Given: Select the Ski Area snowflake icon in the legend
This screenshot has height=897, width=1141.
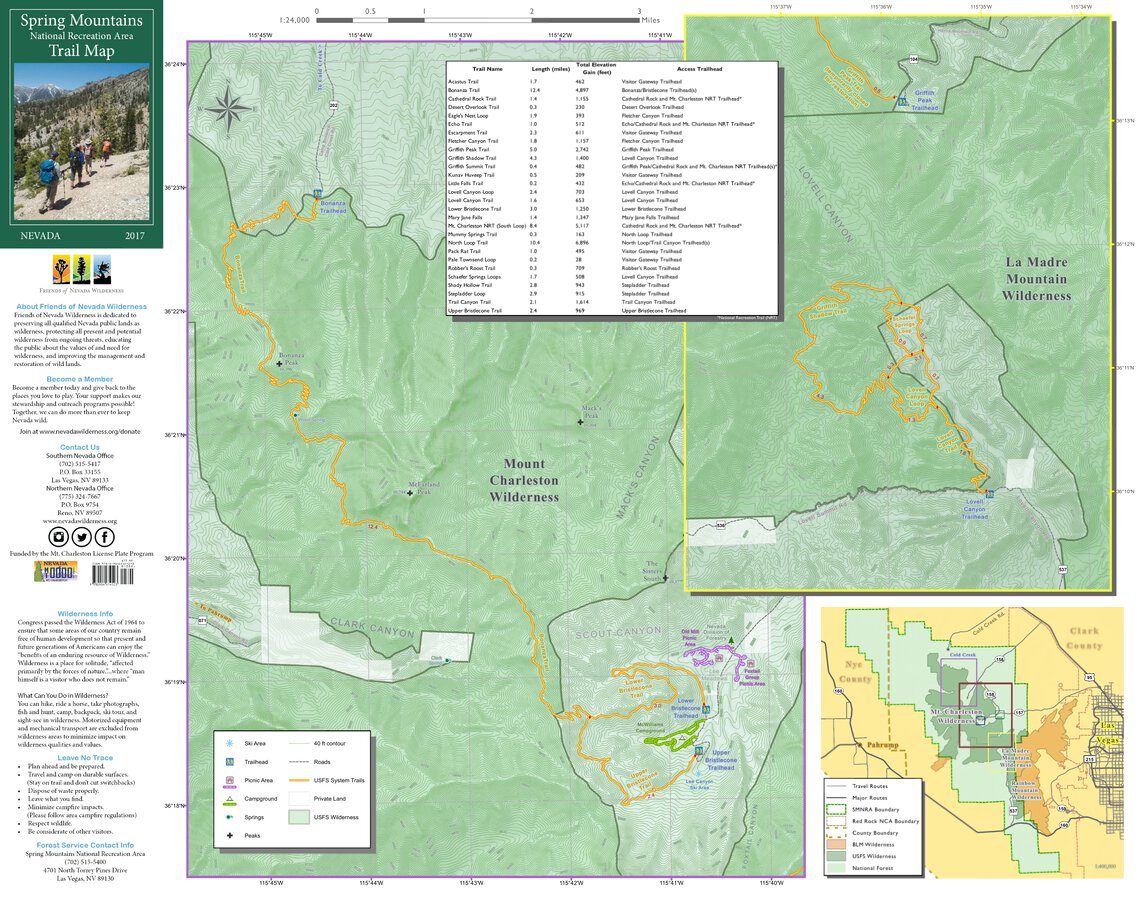Looking at the screenshot, I should tap(228, 742).
